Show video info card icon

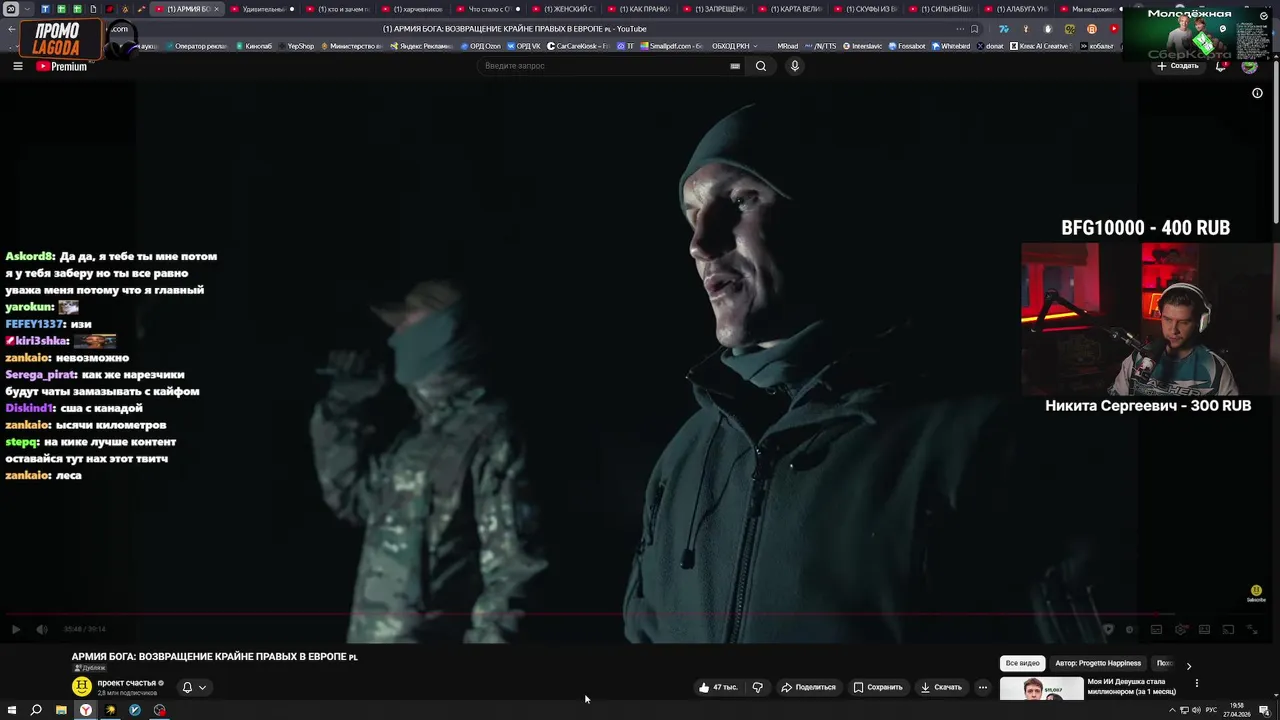(1257, 93)
